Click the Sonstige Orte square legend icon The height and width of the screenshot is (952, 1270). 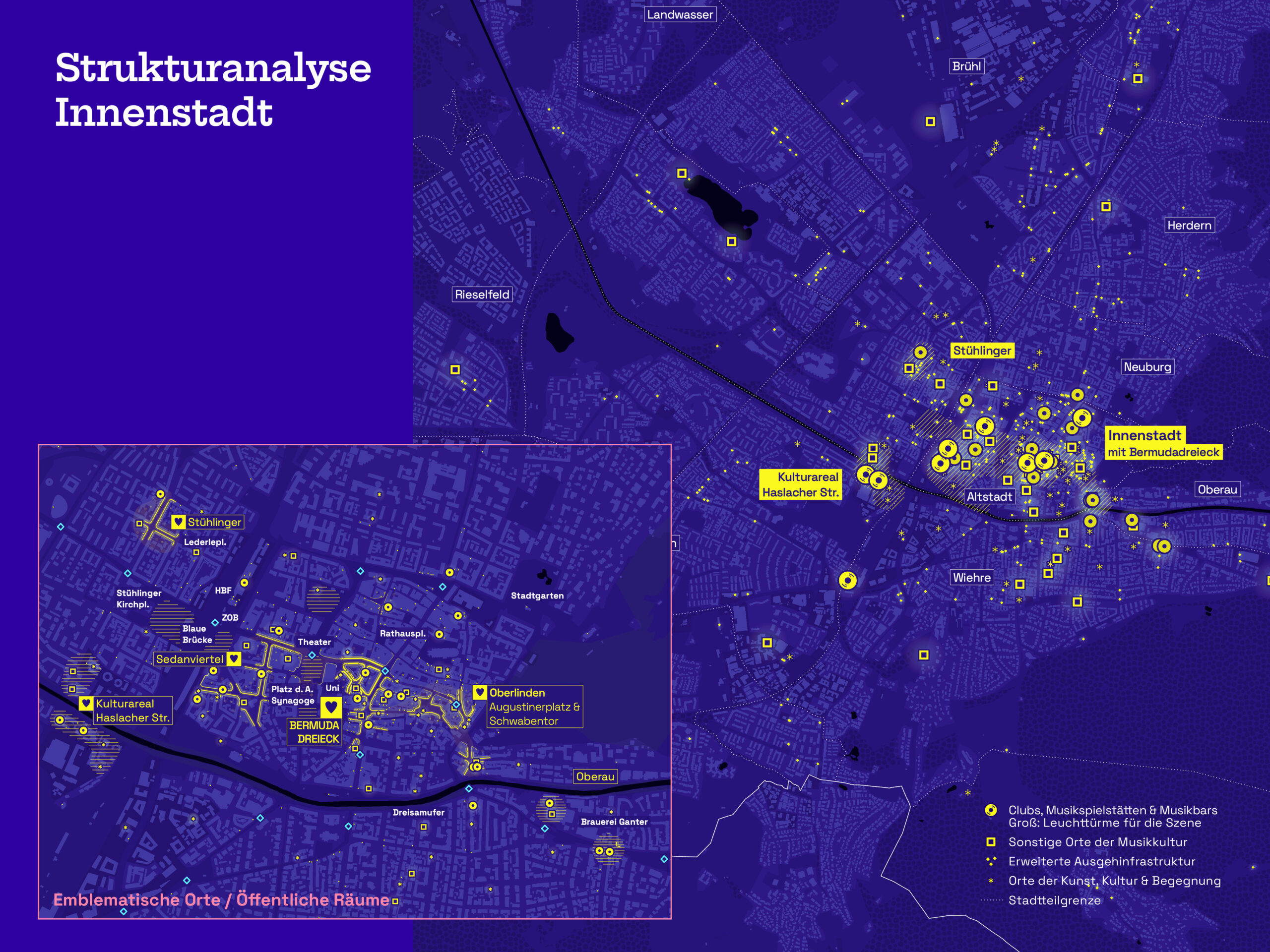990,842
